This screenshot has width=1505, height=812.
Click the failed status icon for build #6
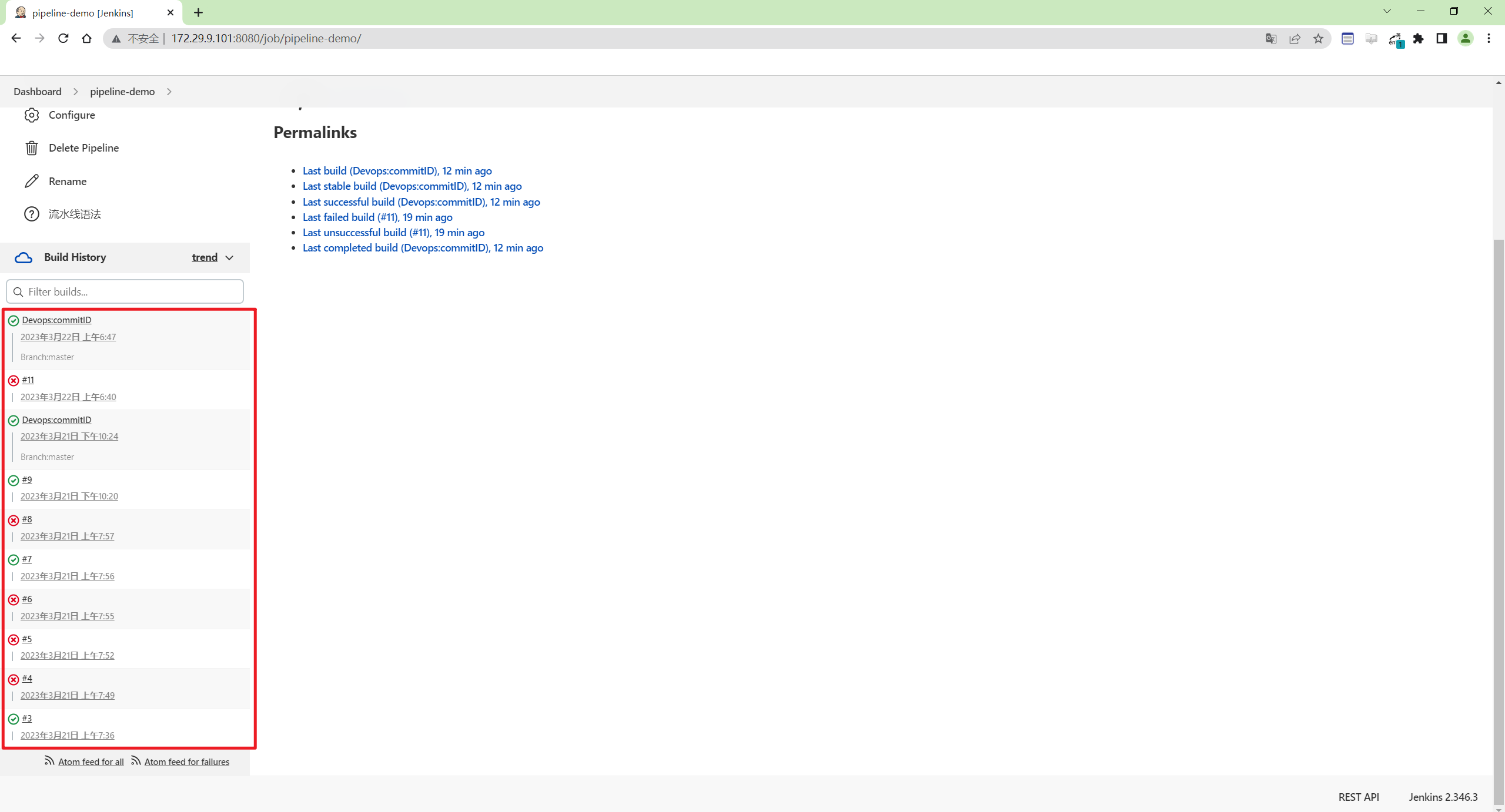click(14, 600)
